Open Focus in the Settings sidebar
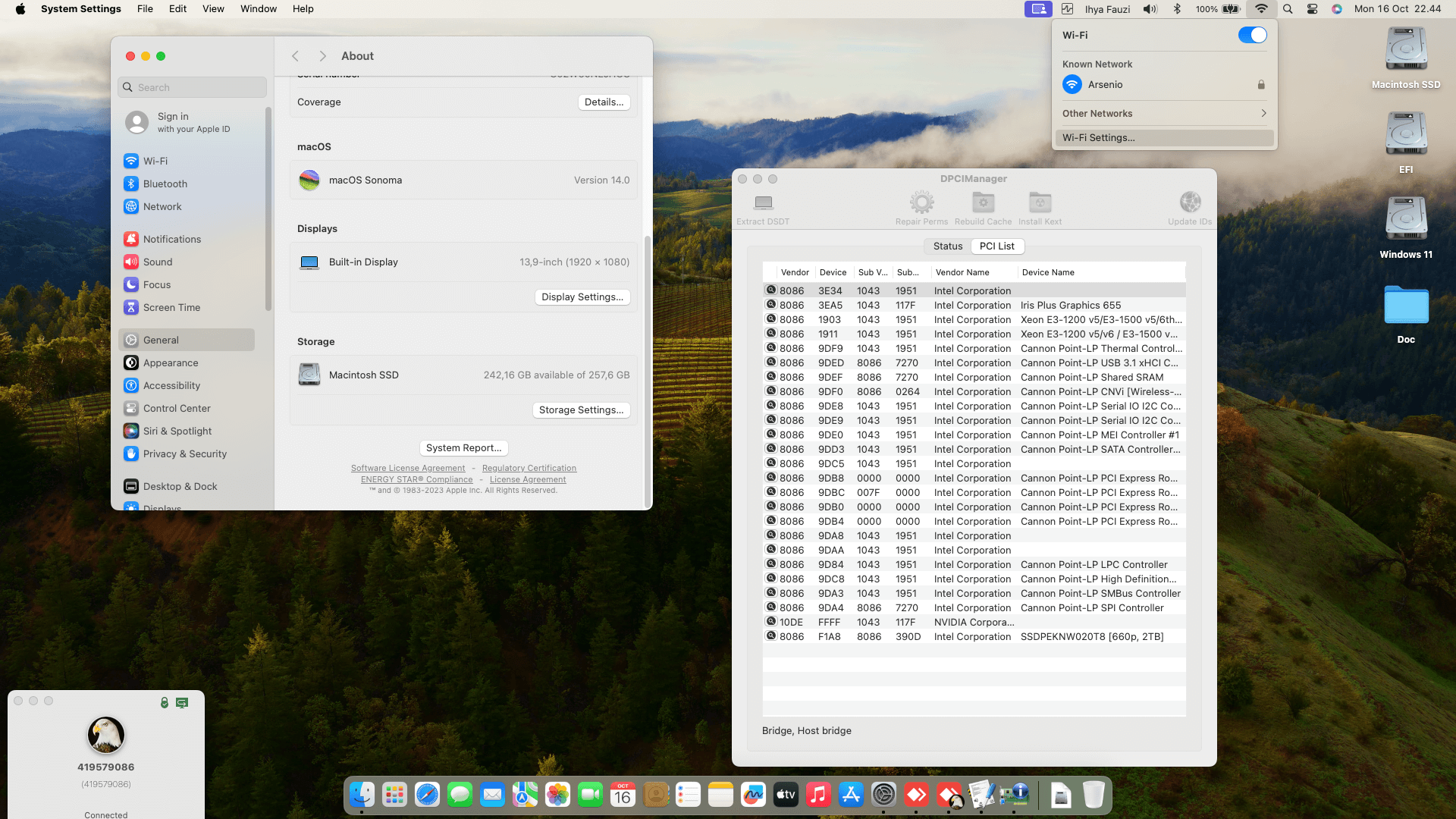This screenshot has height=819, width=1456. click(x=187, y=284)
